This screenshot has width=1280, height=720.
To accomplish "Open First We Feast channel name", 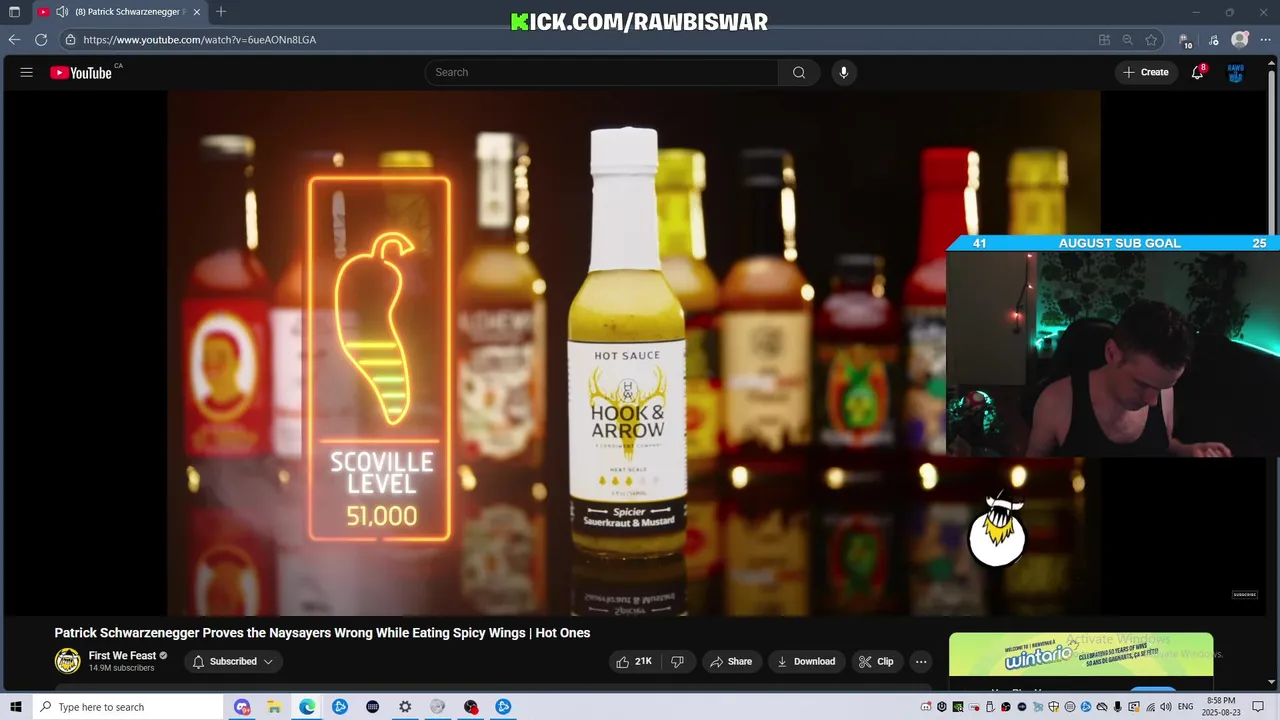I will tap(122, 656).
